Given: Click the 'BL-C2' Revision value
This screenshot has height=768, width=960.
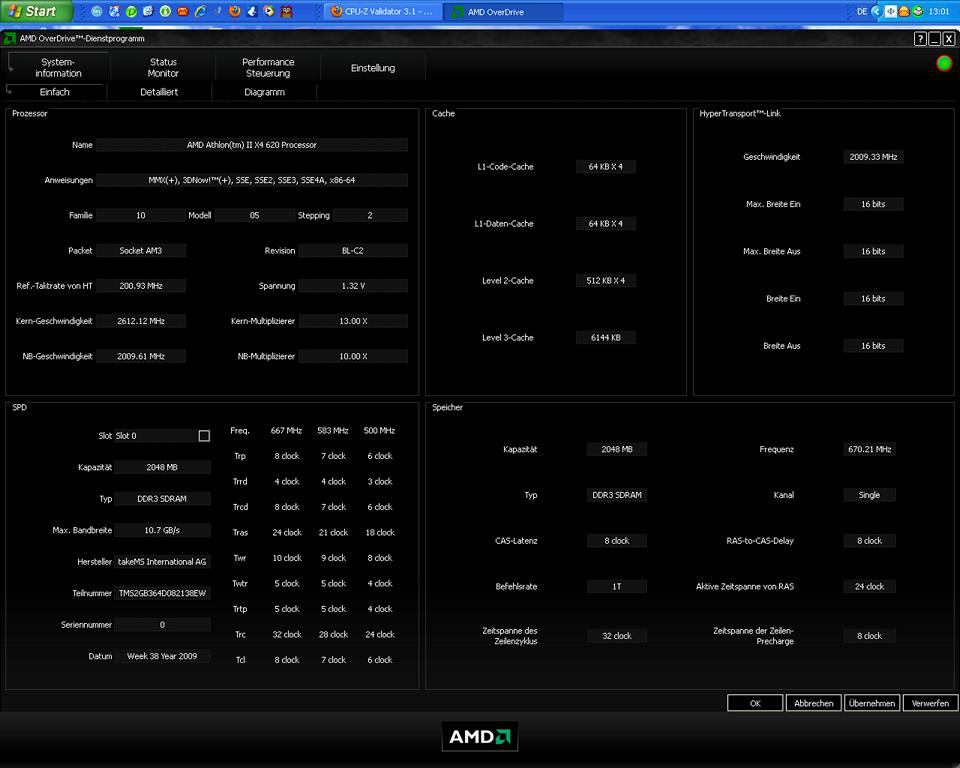Looking at the screenshot, I should 353,250.
